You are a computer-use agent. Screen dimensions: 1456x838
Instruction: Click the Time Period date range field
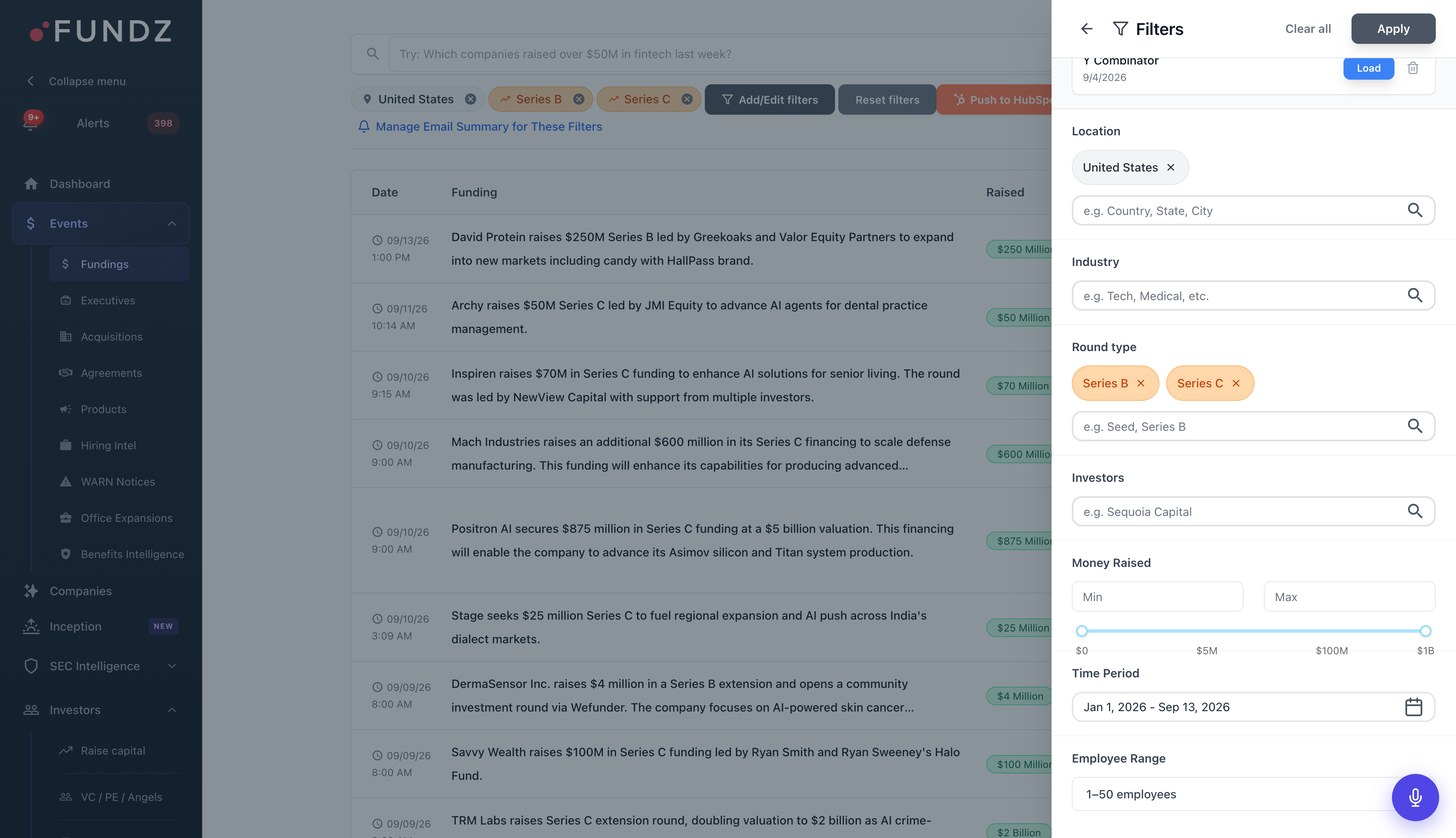pos(1253,707)
